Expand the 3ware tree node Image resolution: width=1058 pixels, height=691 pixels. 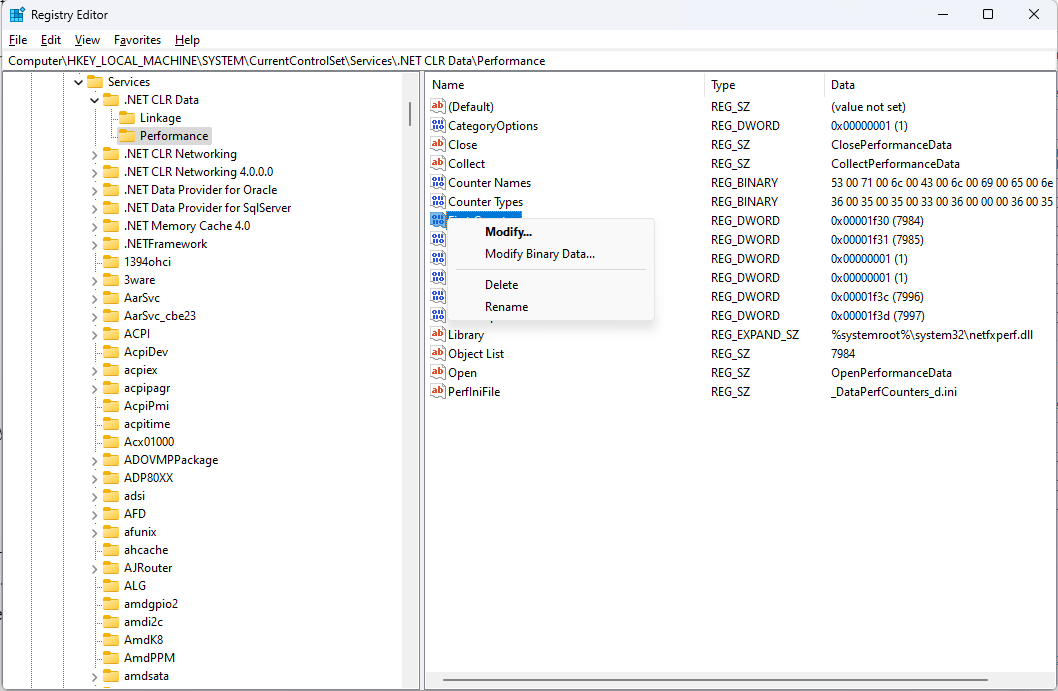pos(94,281)
